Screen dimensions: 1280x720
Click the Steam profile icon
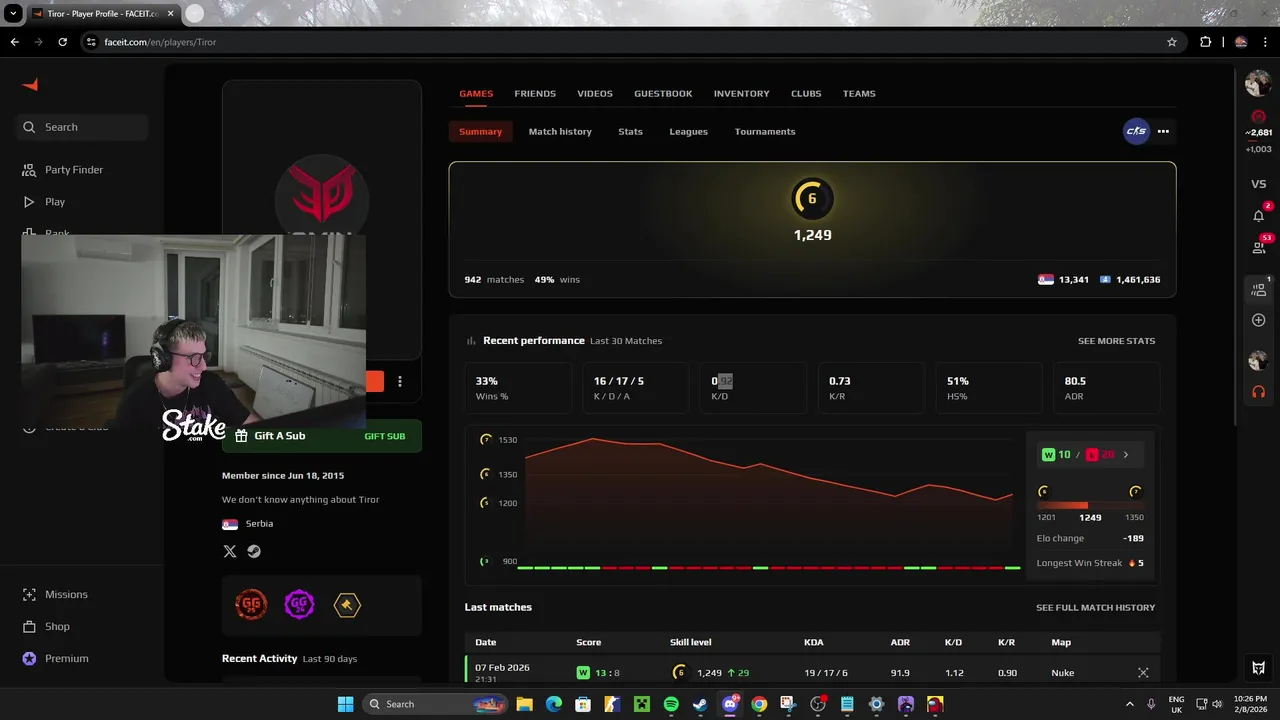point(254,551)
